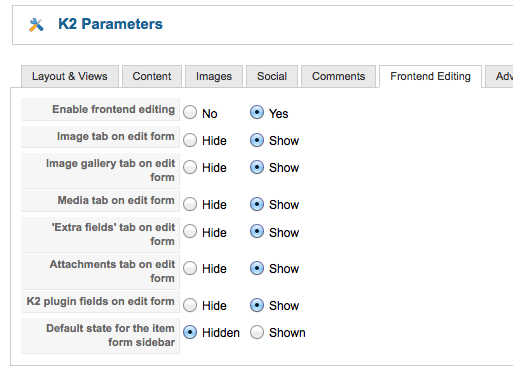
Task: Set item form sidebar default to Hidden
Action: [x=190, y=332]
